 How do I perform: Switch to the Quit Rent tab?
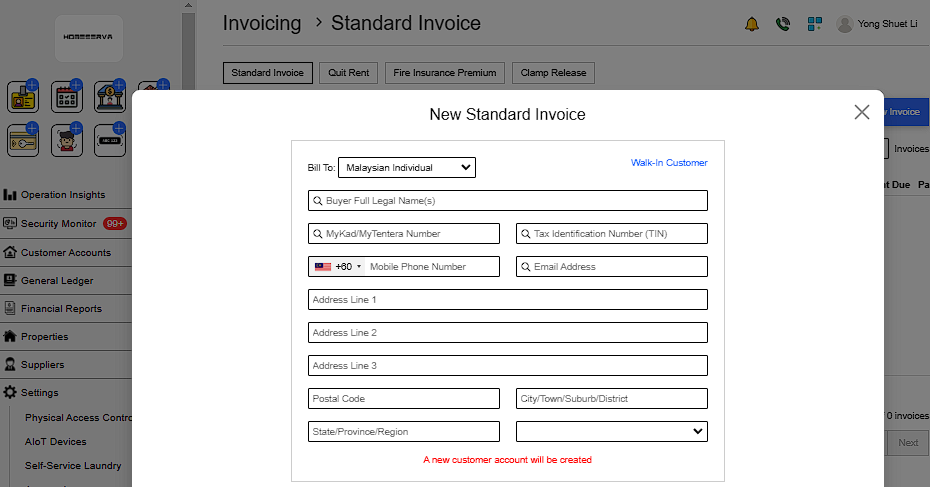(x=350, y=73)
